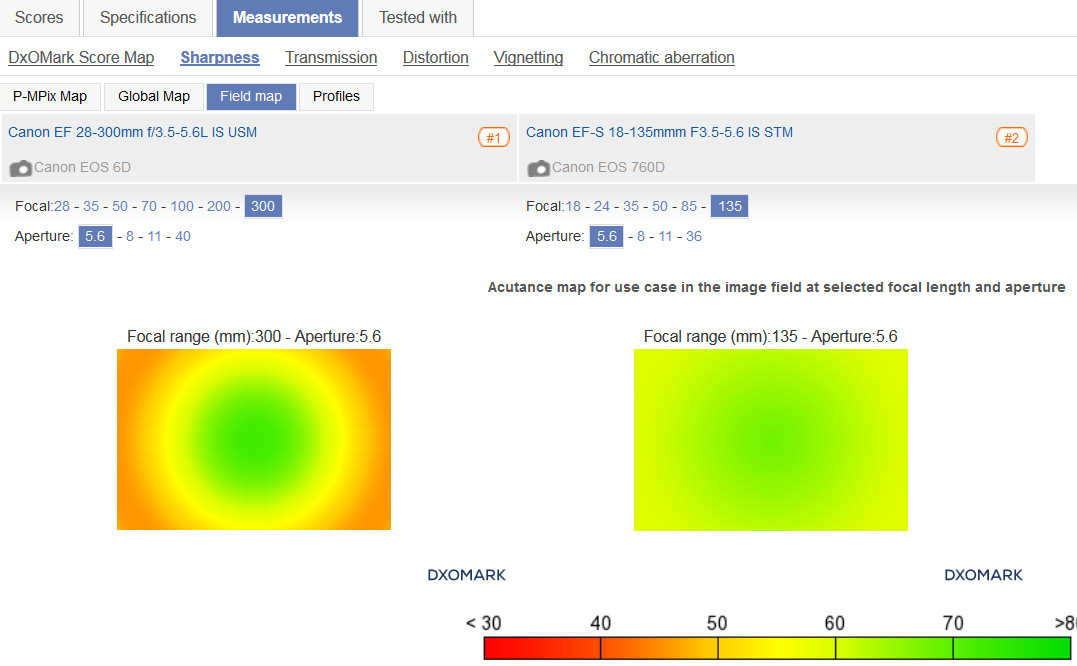Open the Chromatic aberration measurement
This screenshot has width=1077, height=666.
(661, 58)
